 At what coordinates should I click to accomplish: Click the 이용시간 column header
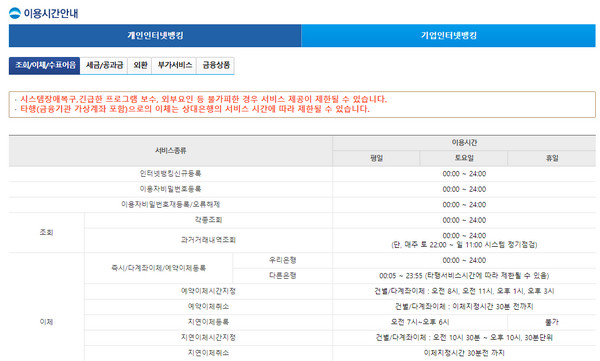click(464, 143)
